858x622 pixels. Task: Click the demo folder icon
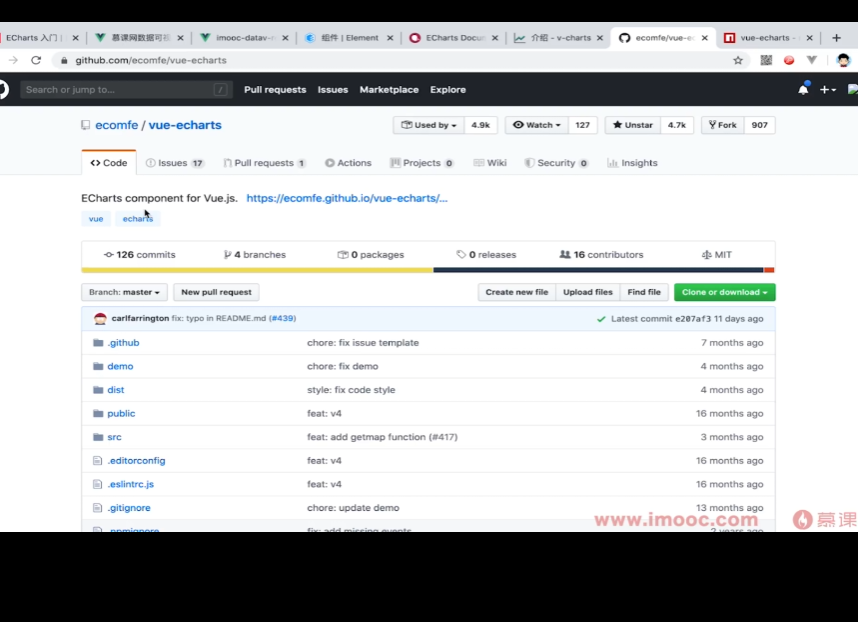[x=98, y=366]
